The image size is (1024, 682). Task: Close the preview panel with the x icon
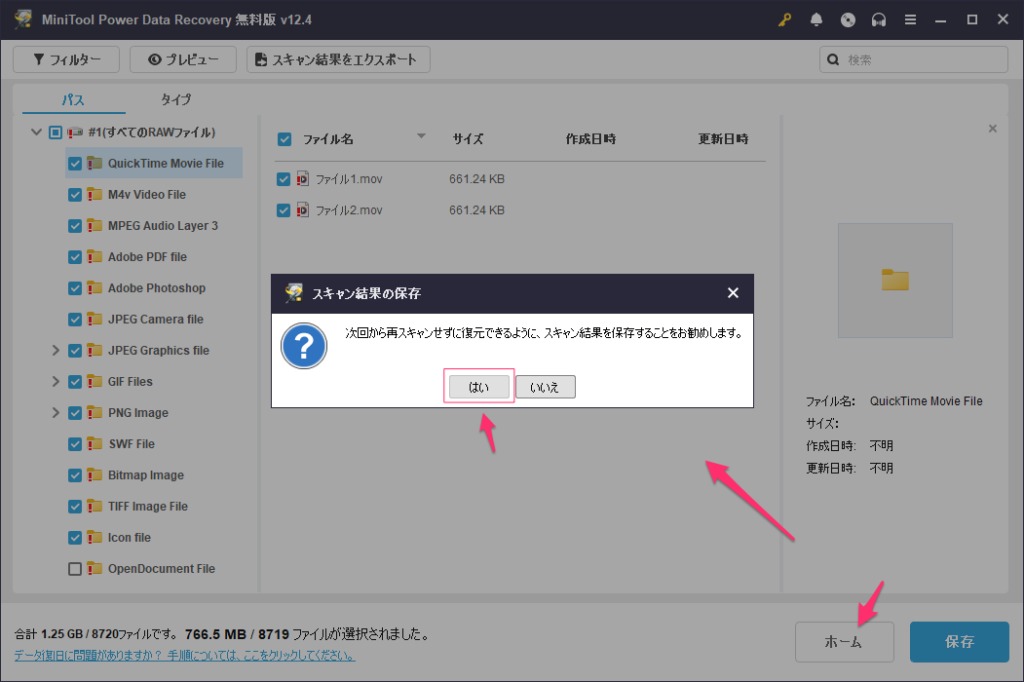(x=992, y=129)
